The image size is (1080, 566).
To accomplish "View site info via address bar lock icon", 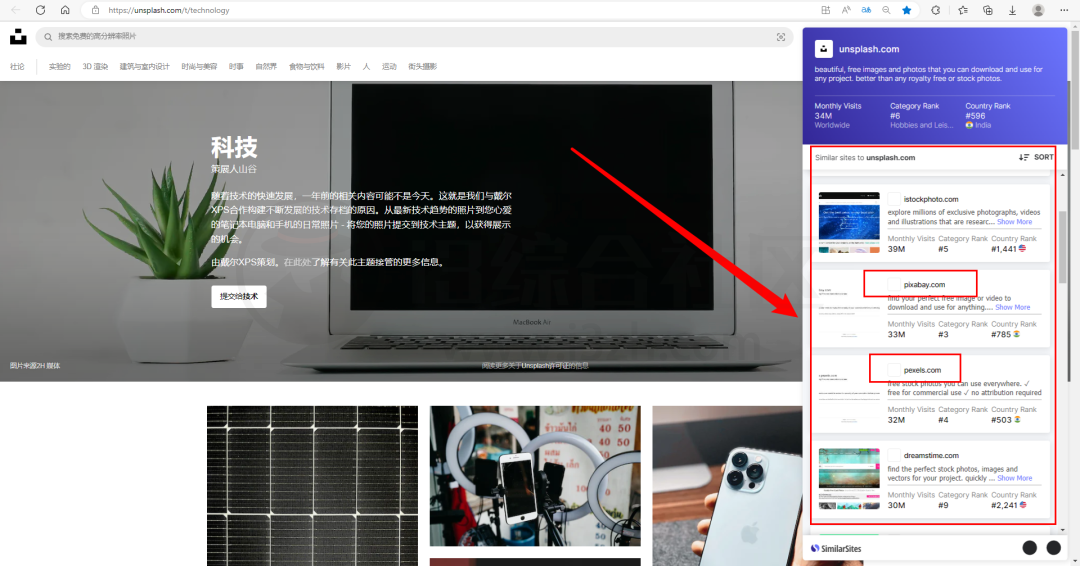I will pyautogui.click(x=96, y=10).
